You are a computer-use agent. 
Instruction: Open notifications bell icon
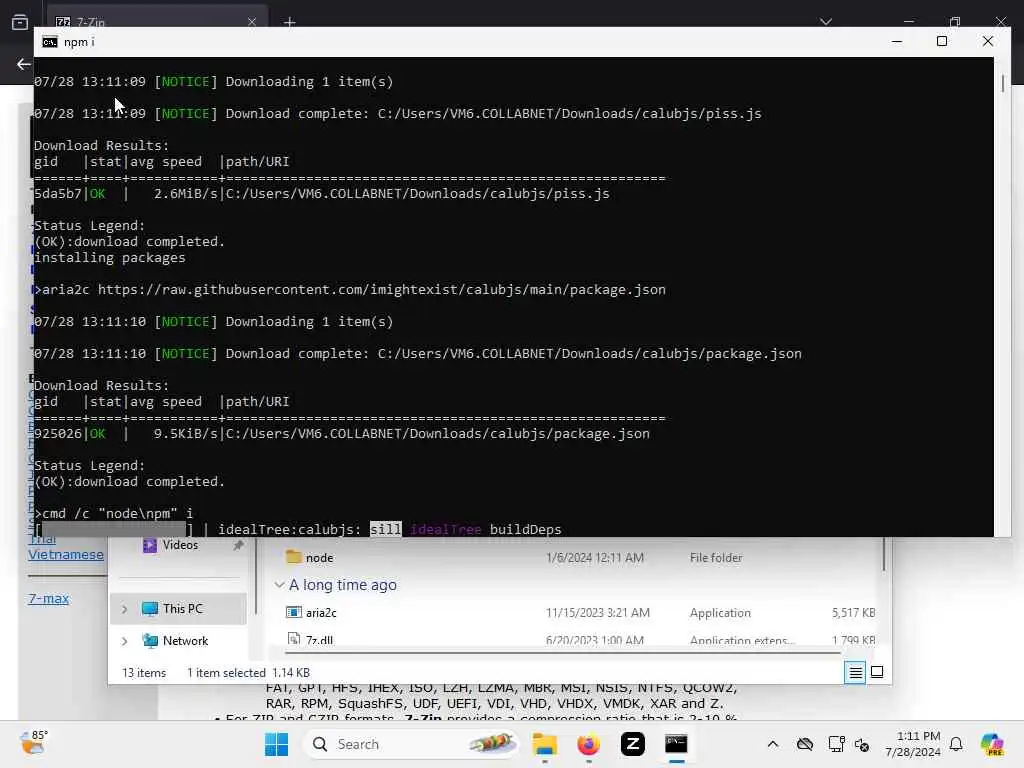pos(956,744)
